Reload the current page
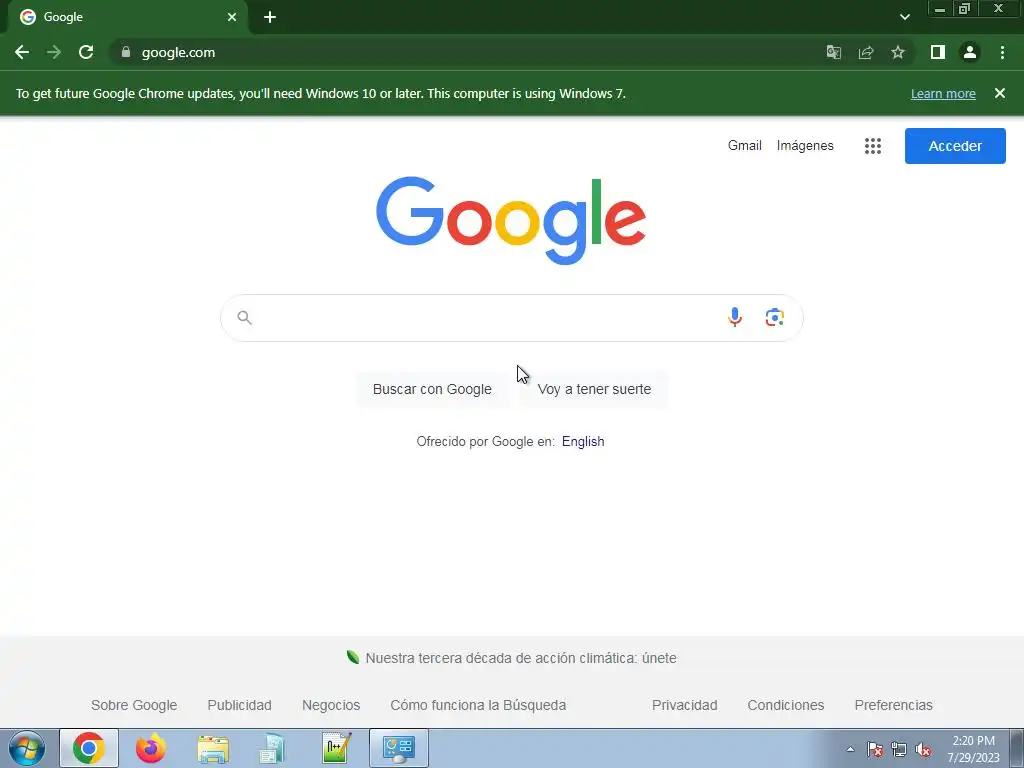 pos(86,52)
